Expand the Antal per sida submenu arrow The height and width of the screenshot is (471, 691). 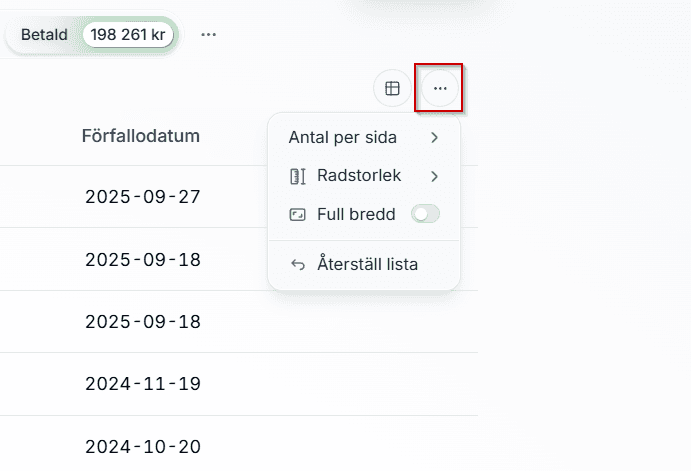coord(434,137)
